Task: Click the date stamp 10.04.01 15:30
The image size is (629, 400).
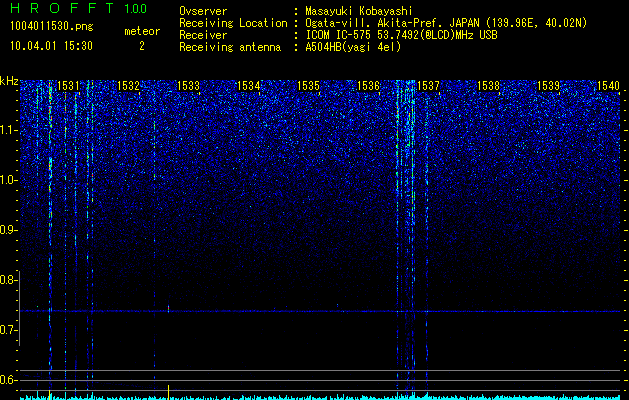Action: [51, 46]
